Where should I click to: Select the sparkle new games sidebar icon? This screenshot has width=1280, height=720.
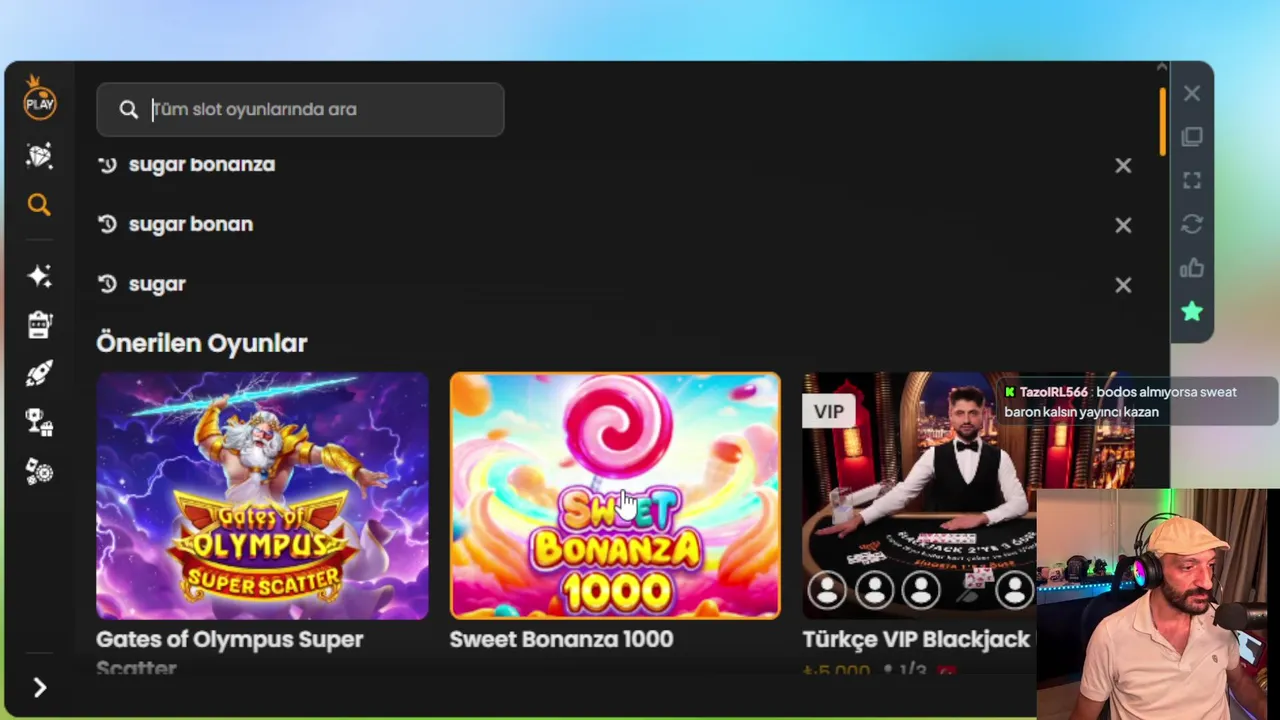[39, 276]
